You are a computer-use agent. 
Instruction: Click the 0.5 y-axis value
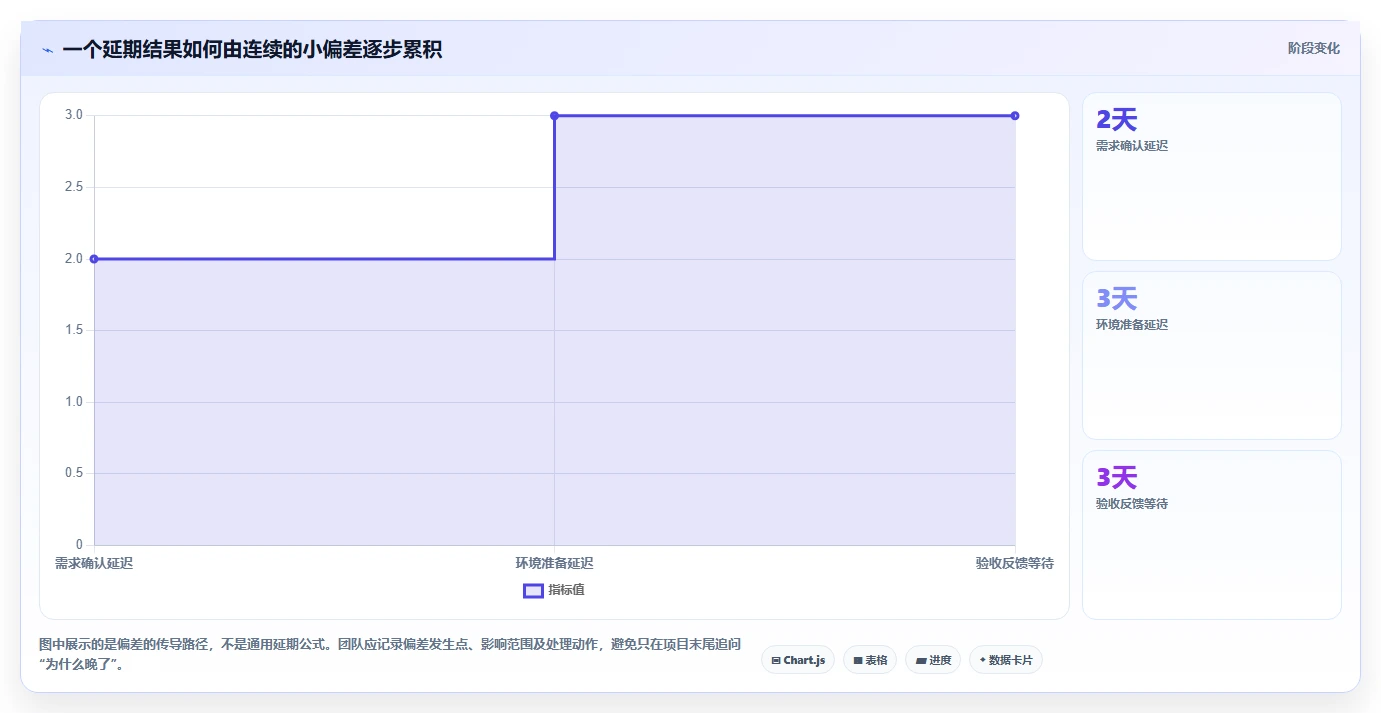(x=74, y=473)
